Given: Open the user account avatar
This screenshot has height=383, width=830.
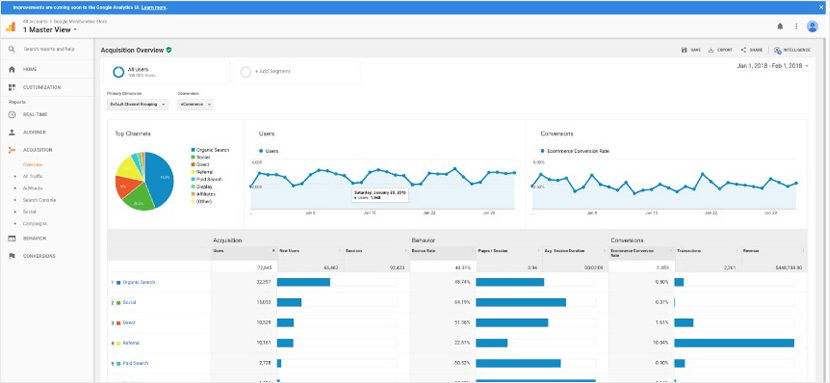Looking at the screenshot, I should [x=812, y=26].
